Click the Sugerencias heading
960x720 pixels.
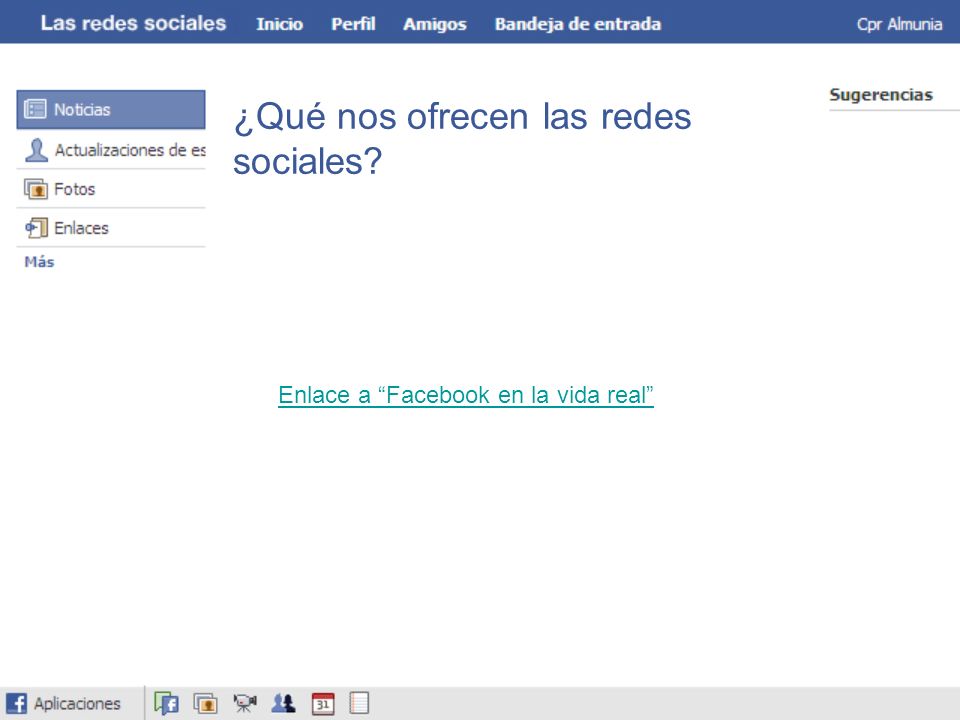tap(881, 95)
